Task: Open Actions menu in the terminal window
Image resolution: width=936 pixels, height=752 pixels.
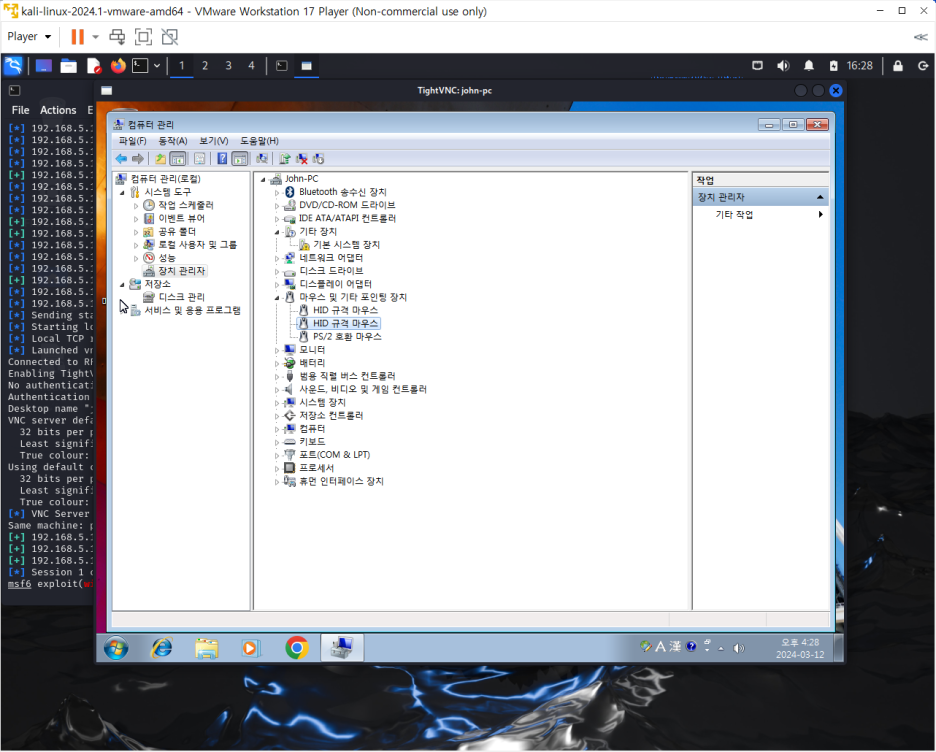Action: pos(58,110)
